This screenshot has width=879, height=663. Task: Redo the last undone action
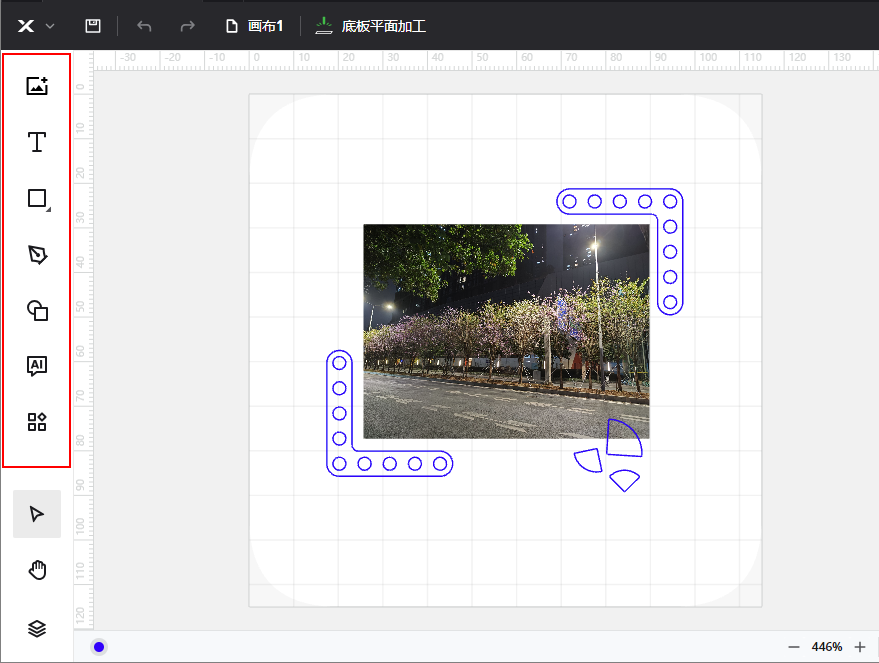(x=187, y=26)
